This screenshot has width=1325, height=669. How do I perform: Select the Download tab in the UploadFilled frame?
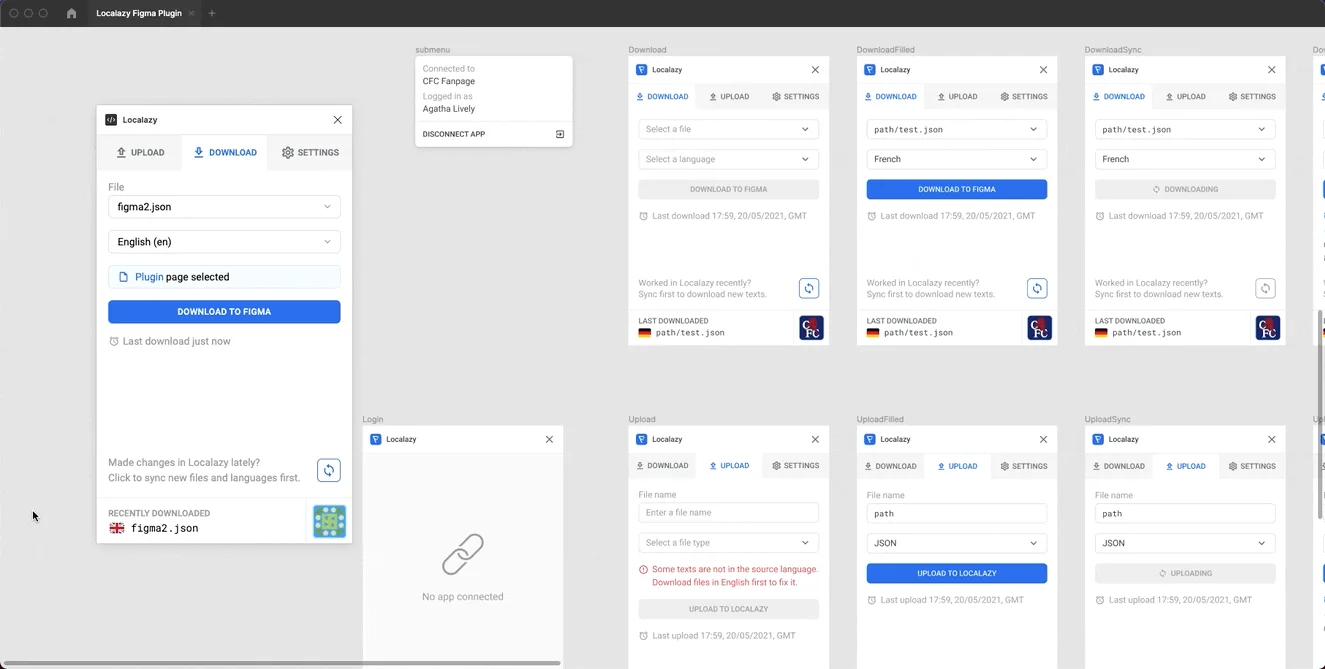coord(890,466)
